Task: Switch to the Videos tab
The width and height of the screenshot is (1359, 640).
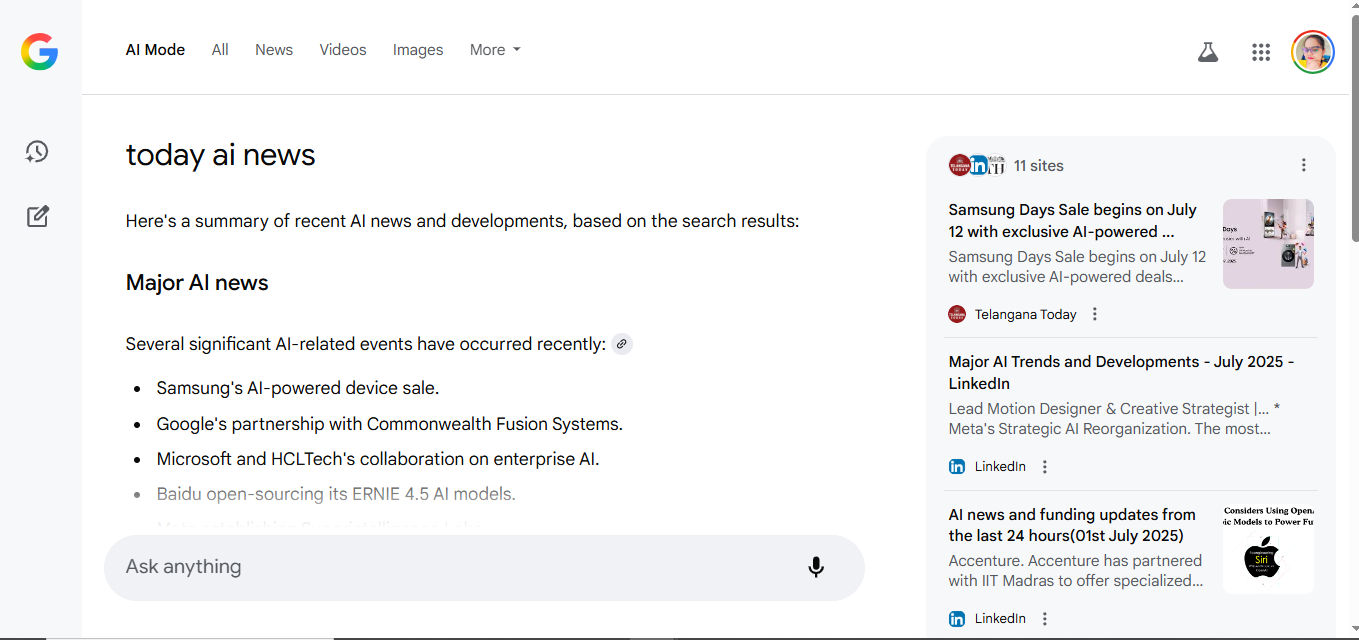Action: click(343, 50)
